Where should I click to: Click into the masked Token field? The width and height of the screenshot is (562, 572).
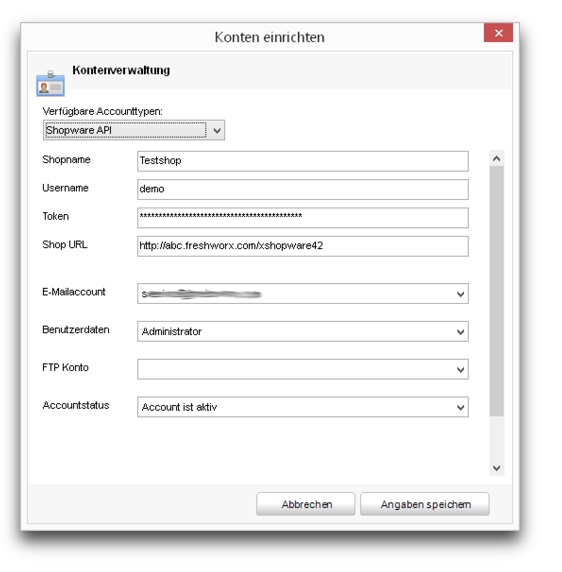(303, 218)
